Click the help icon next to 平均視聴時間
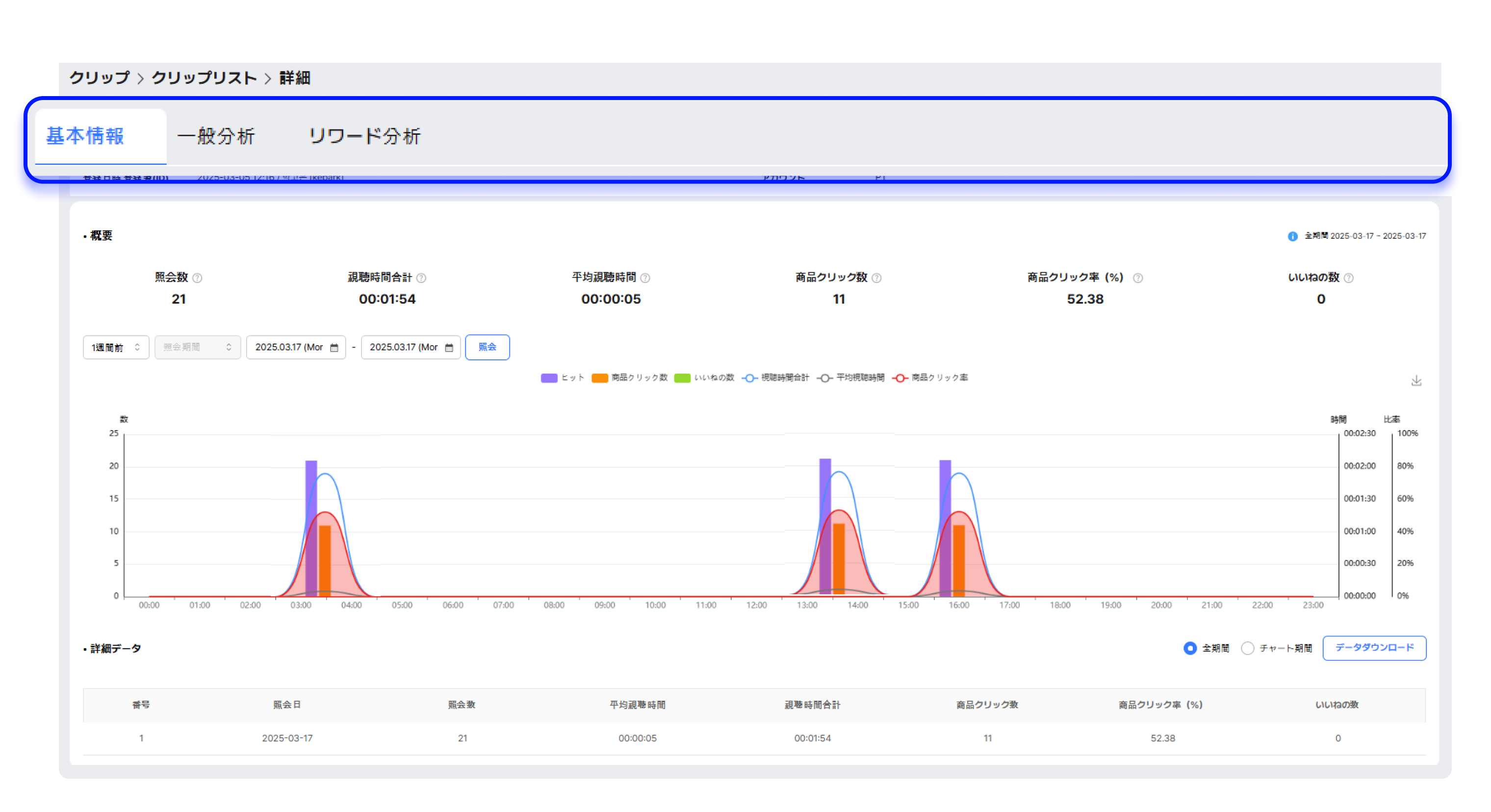The height and width of the screenshot is (812, 1491). coord(645,278)
